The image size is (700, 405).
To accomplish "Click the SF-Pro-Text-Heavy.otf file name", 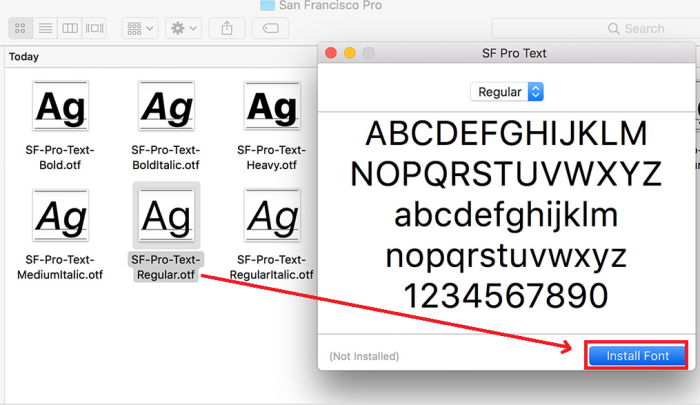I will coord(271,158).
